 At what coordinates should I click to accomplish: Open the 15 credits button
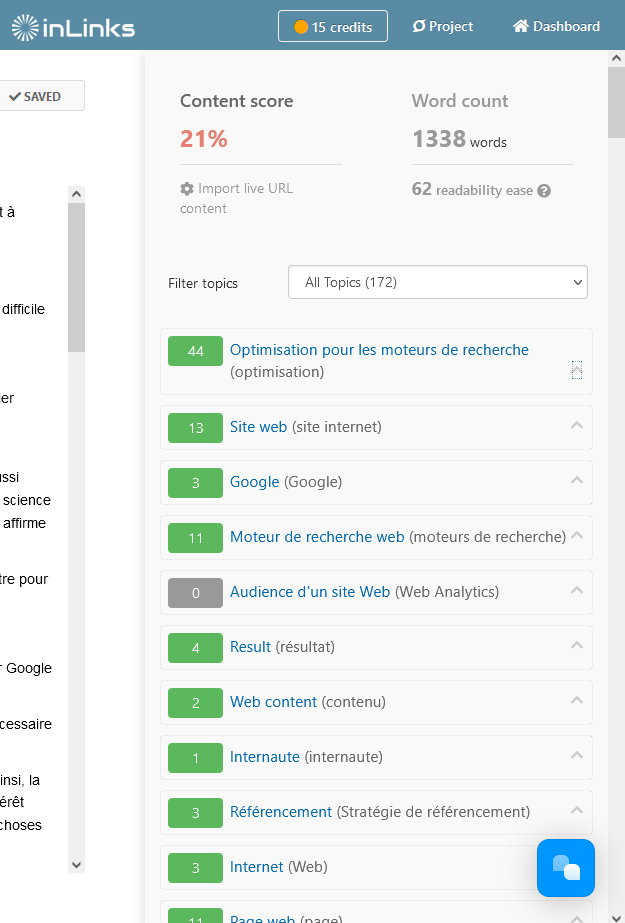point(332,27)
